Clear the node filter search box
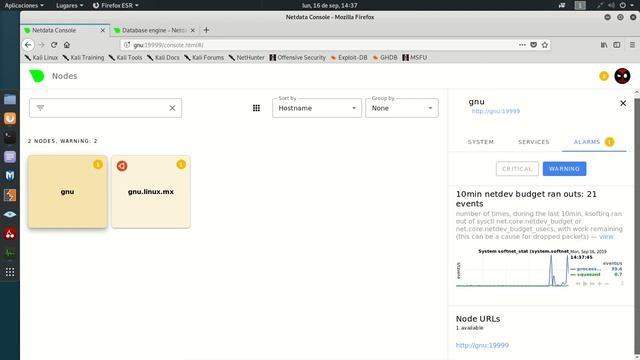Viewport: 640px width, 360px height. coord(172,108)
